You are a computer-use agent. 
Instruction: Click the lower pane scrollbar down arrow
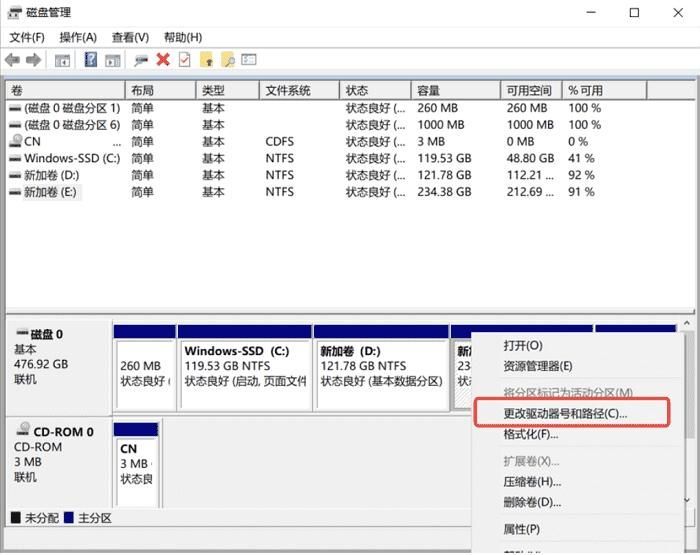click(687, 500)
